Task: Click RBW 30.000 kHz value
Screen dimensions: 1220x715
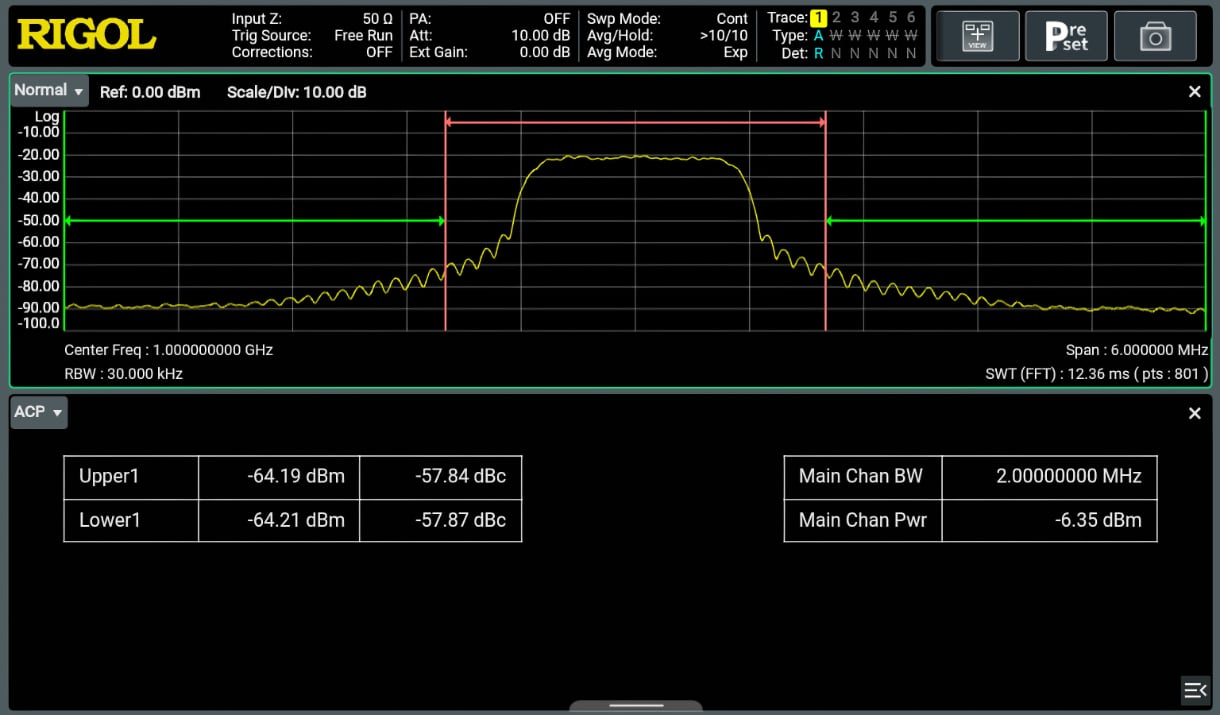Action: [123, 374]
